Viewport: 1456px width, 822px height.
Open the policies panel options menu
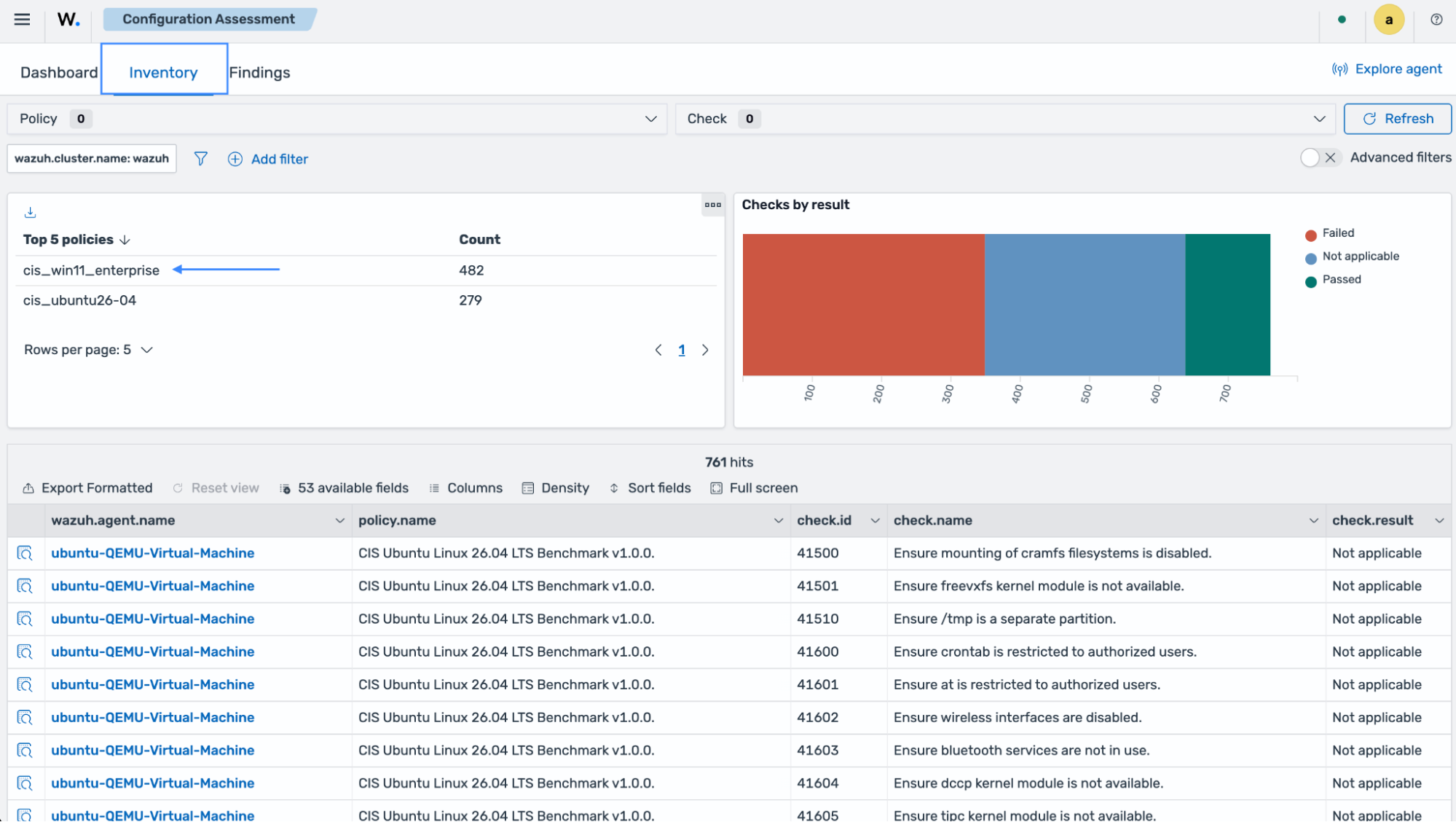tap(712, 205)
